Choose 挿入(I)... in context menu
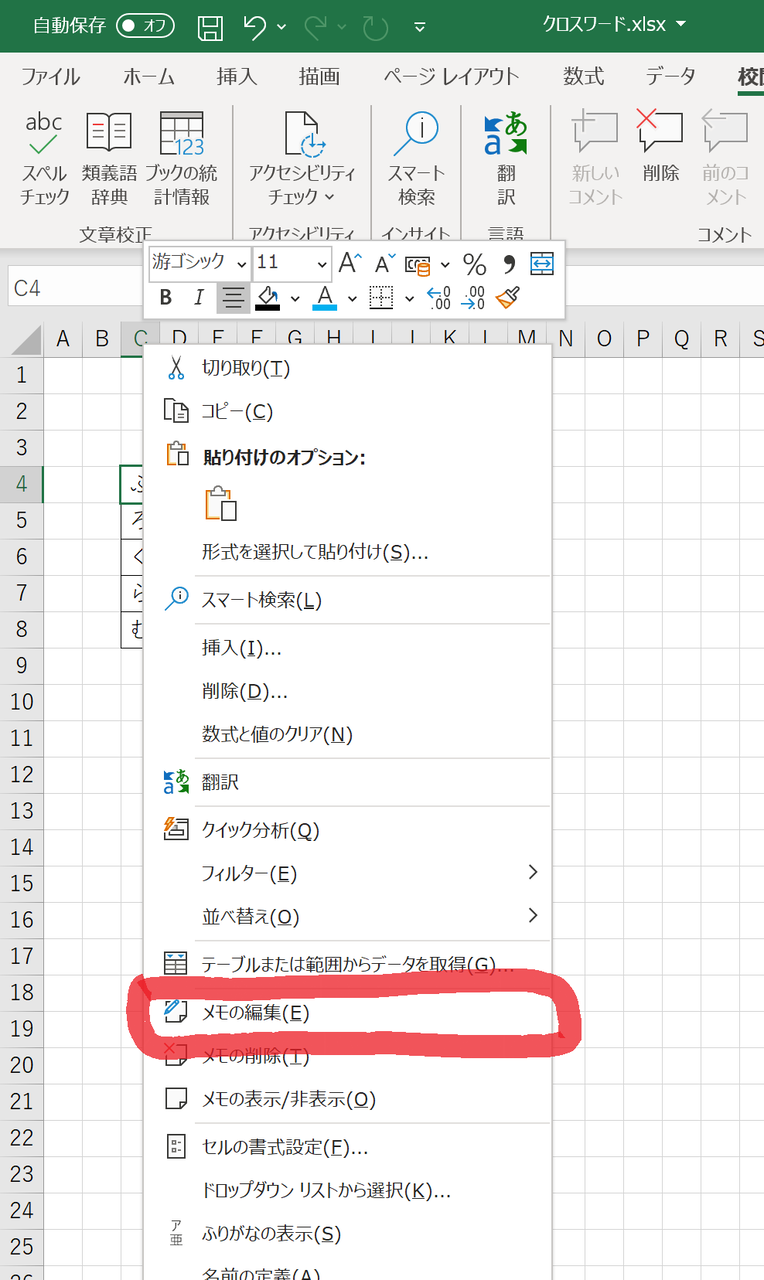This screenshot has height=1280, width=764. (x=348, y=648)
